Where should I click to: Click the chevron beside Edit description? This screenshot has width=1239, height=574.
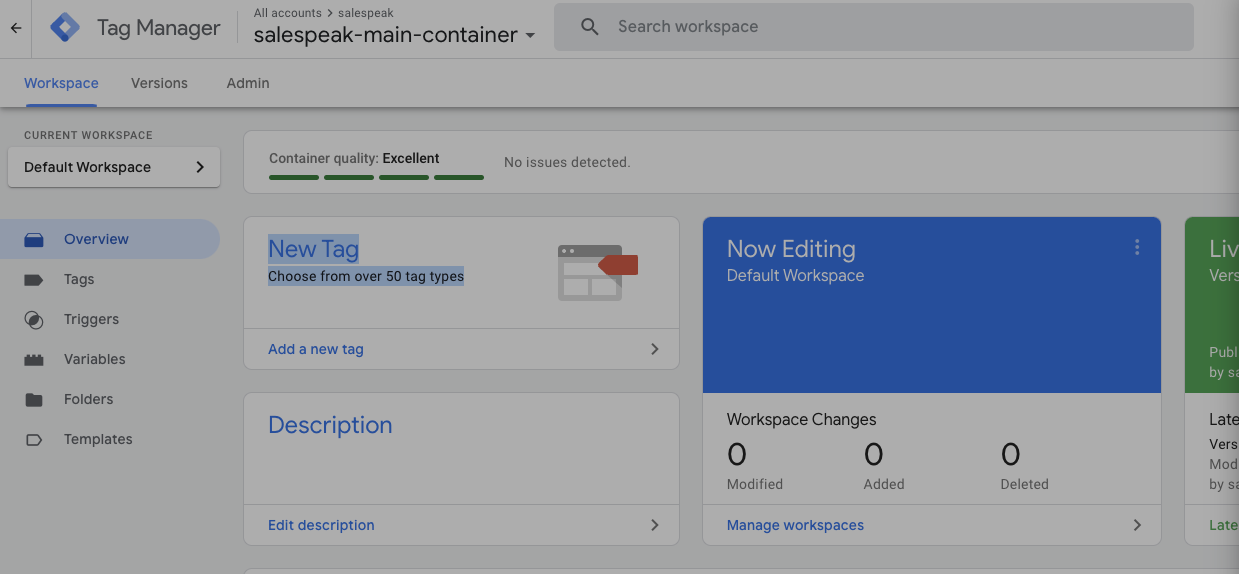tap(655, 525)
